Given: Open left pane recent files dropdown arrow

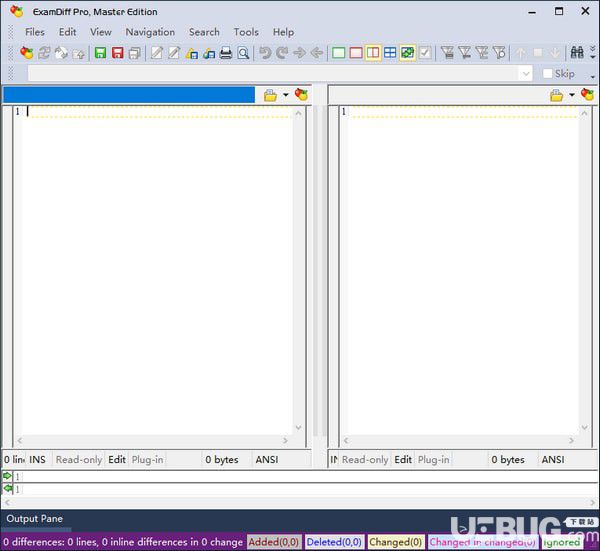Looking at the screenshot, I should point(285,95).
